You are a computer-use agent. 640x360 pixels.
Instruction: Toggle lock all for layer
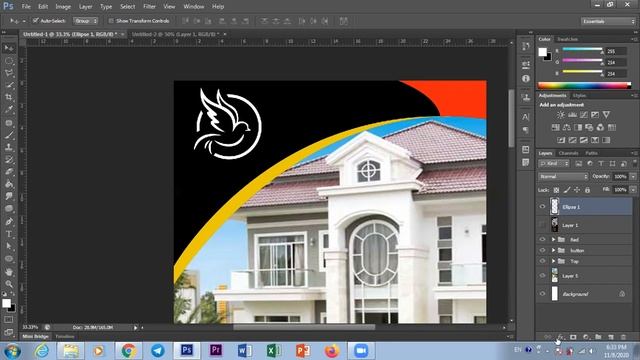point(587,190)
